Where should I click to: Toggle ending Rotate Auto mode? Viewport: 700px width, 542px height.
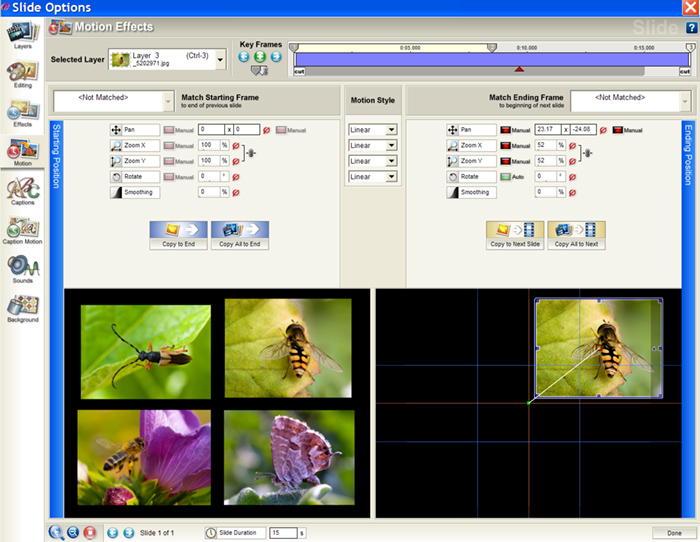[x=506, y=176]
